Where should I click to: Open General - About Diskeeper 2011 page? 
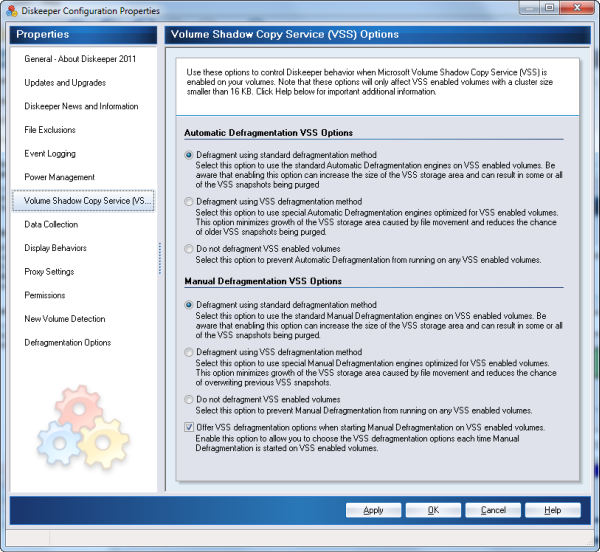click(x=80, y=59)
